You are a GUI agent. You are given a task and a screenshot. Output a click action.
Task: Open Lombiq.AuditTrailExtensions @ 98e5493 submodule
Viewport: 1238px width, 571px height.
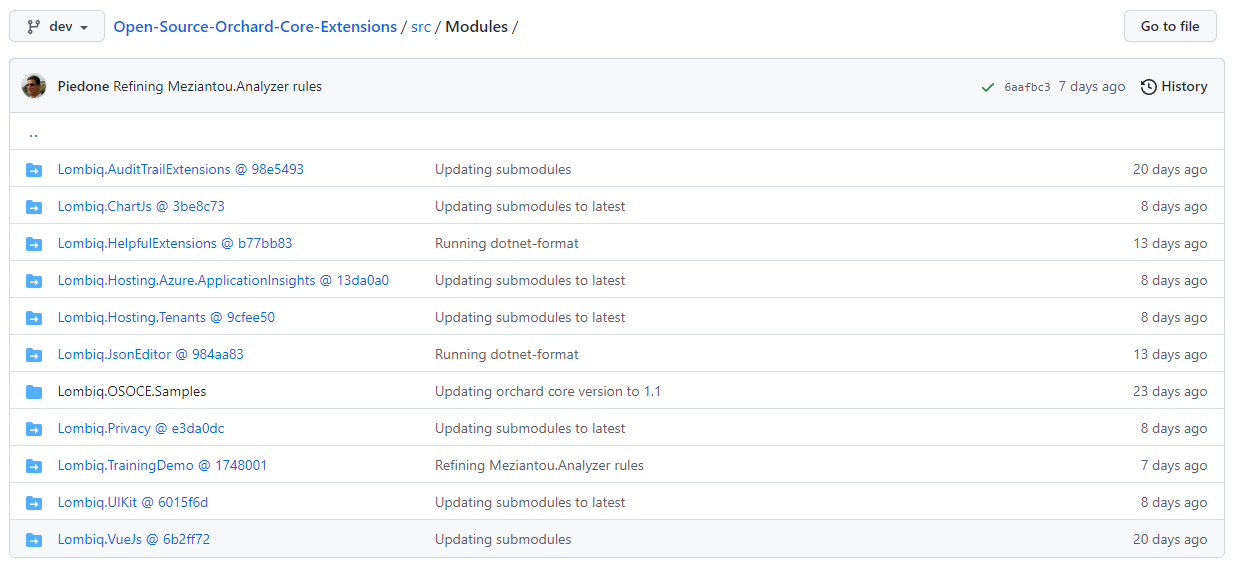[181, 169]
